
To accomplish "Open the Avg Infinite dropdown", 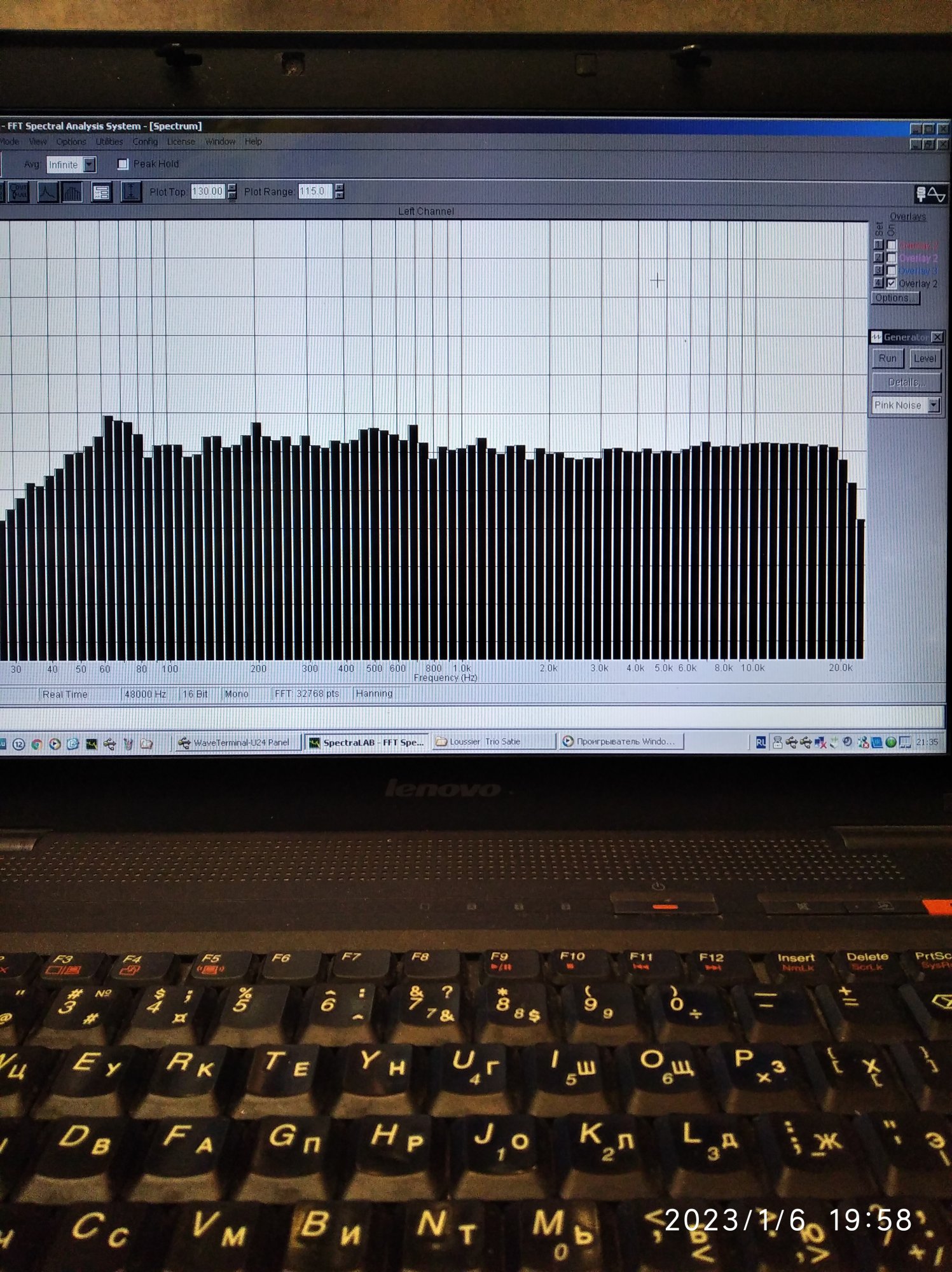I will 90,165.
